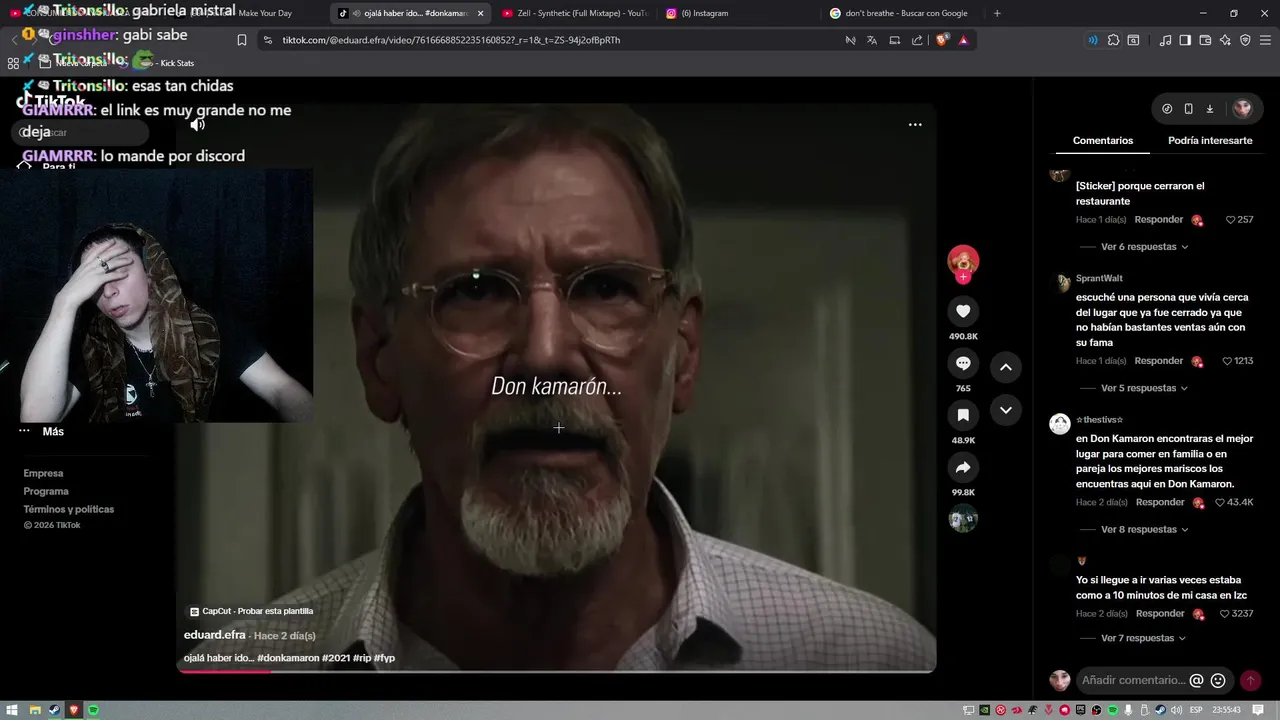Image resolution: width=1280 pixels, height=720 pixels.
Task: Follow creator via the avatar plus button
Action: click(963, 277)
